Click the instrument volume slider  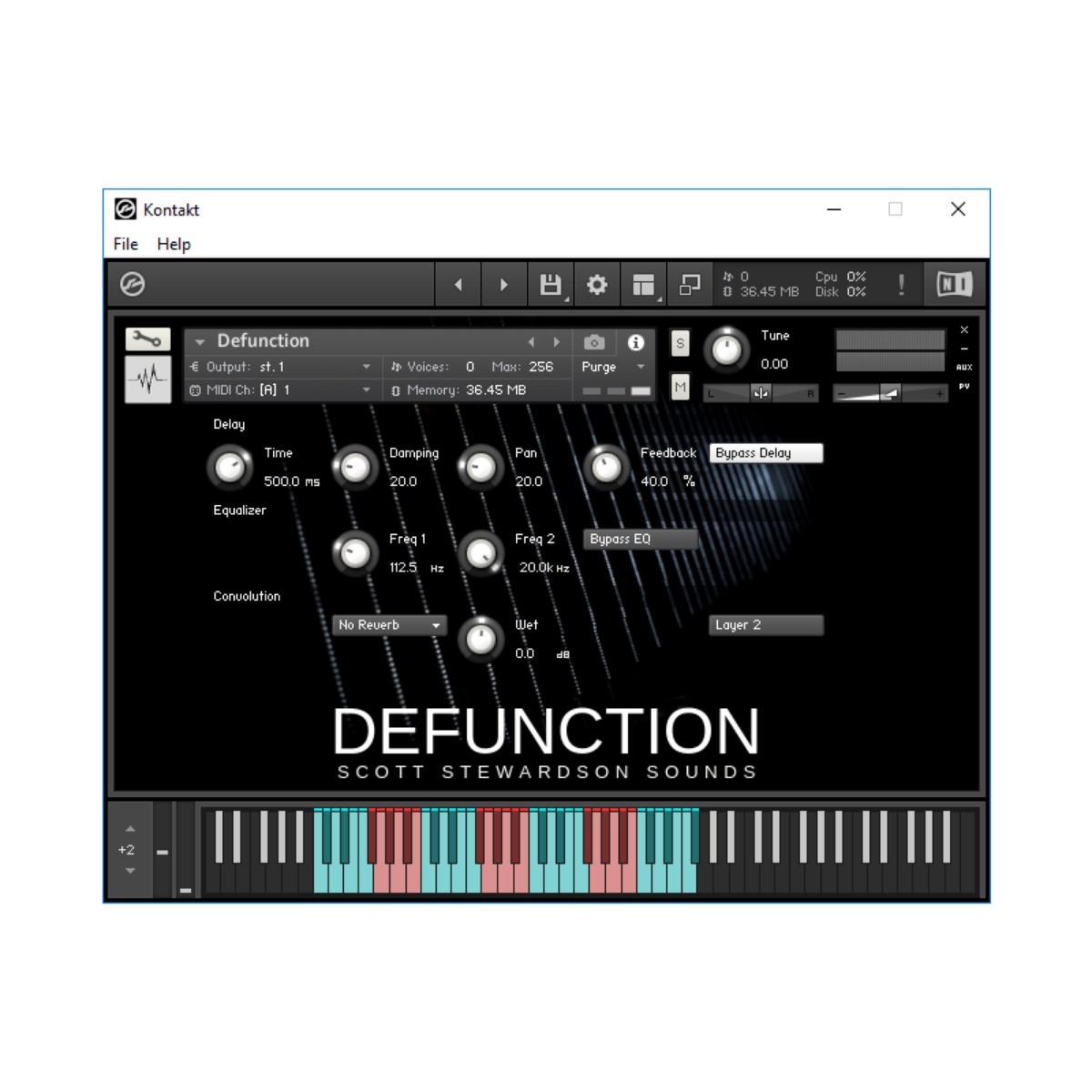click(890, 393)
